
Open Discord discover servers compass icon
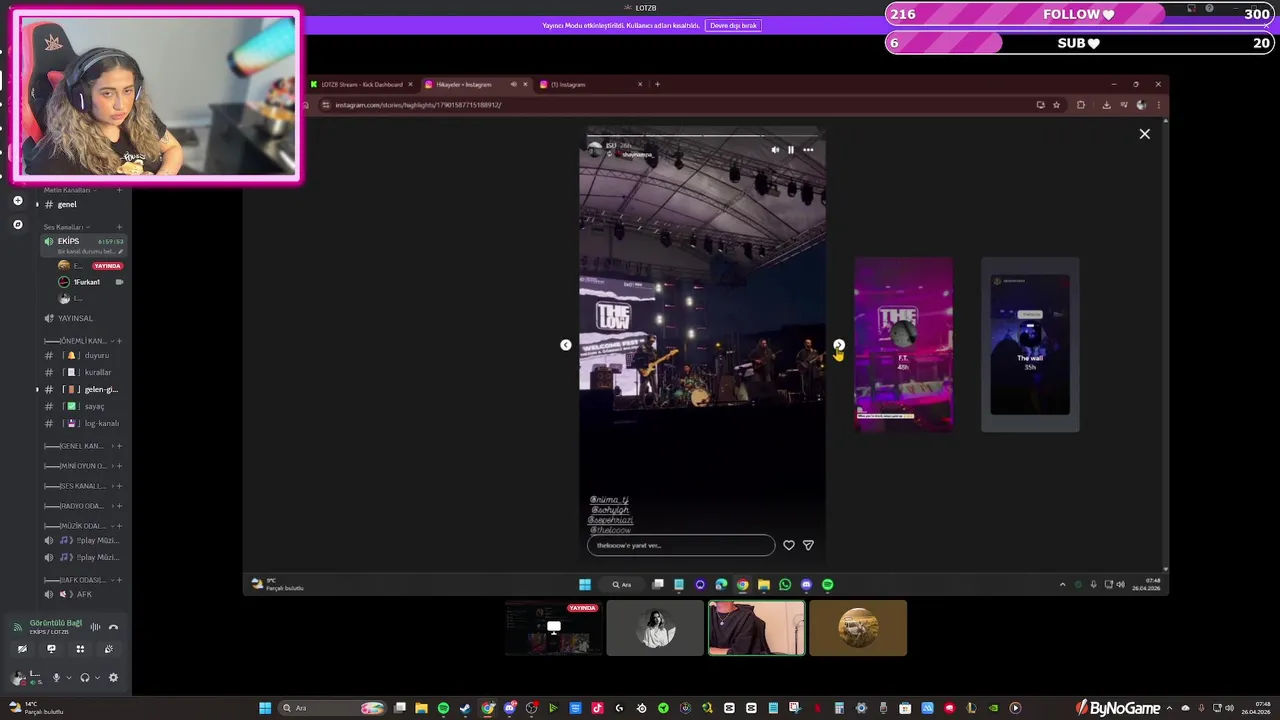click(17, 225)
